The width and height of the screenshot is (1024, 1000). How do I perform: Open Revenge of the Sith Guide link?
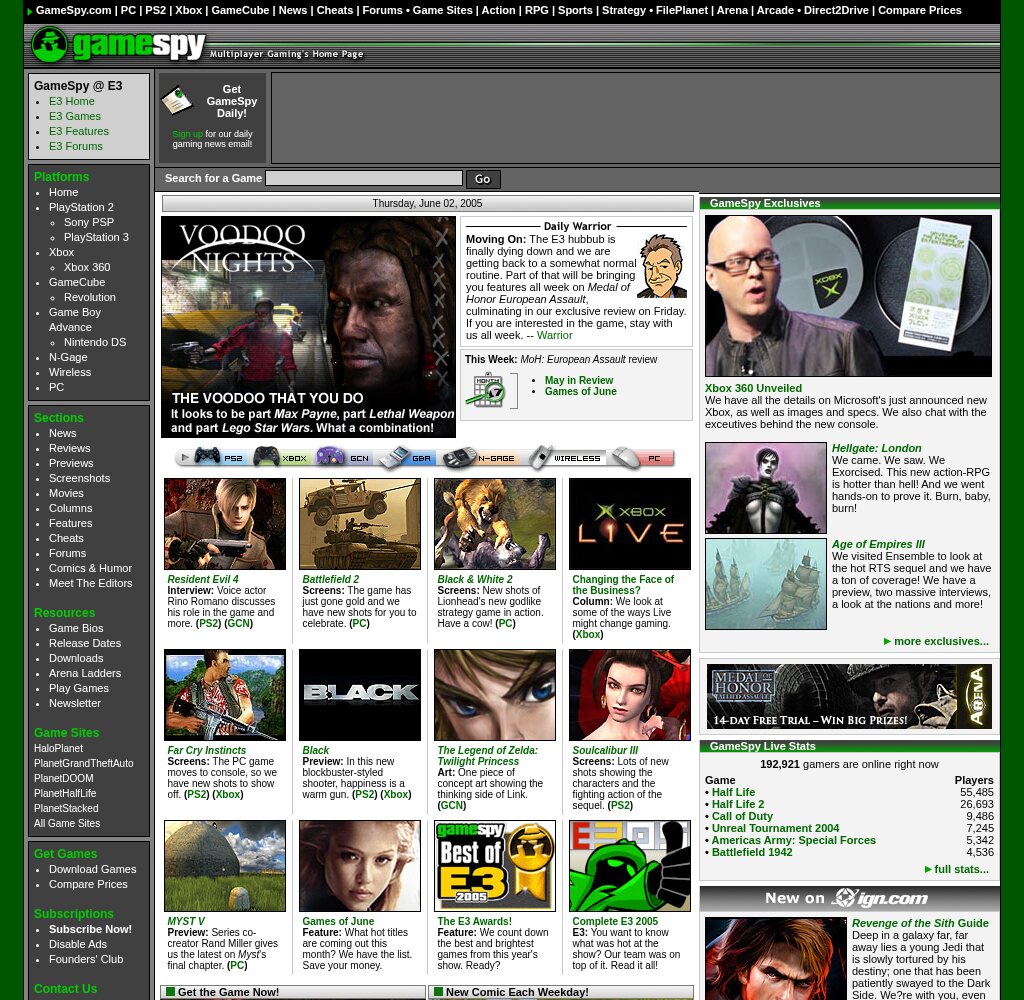(920, 924)
